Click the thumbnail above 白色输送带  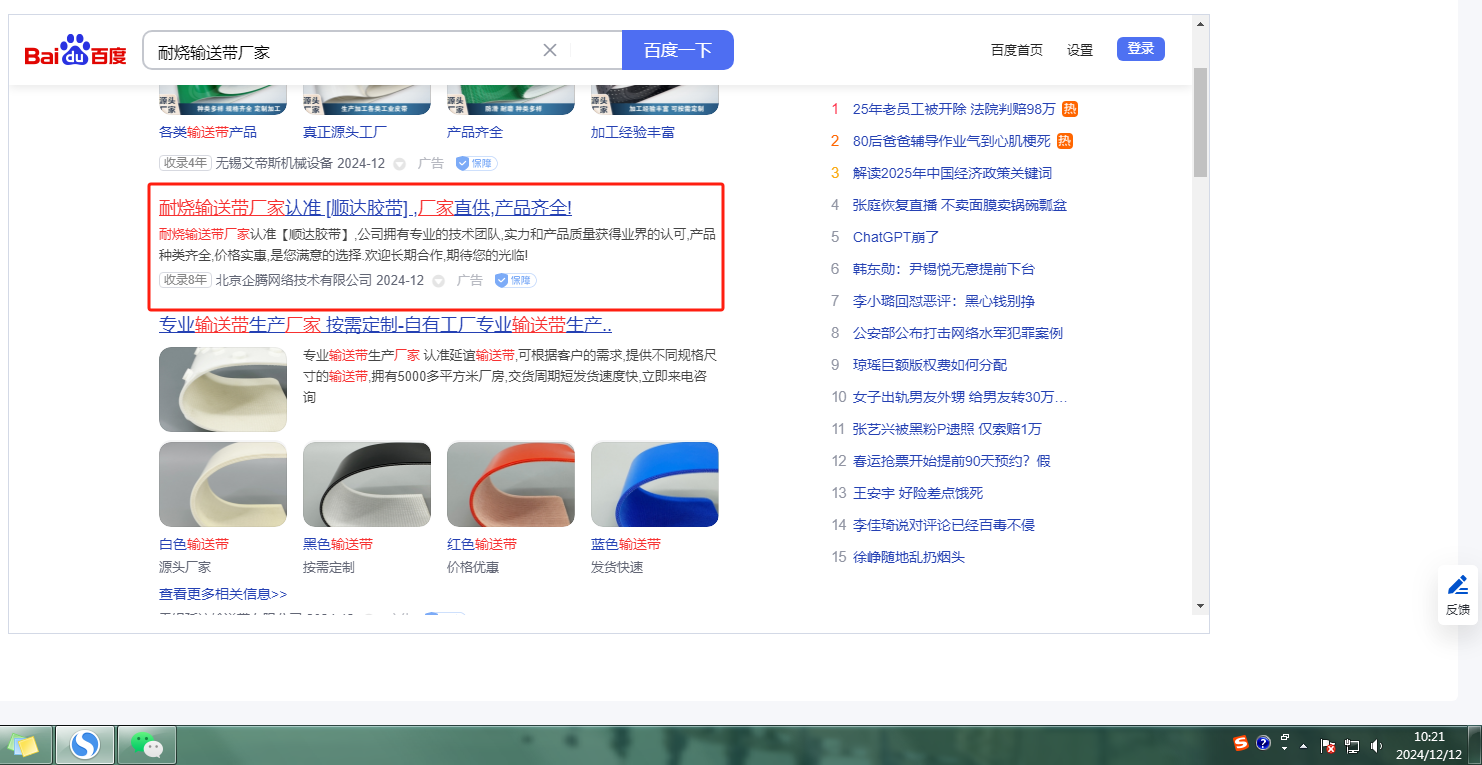pyautogui.click(x=223, y=485)
